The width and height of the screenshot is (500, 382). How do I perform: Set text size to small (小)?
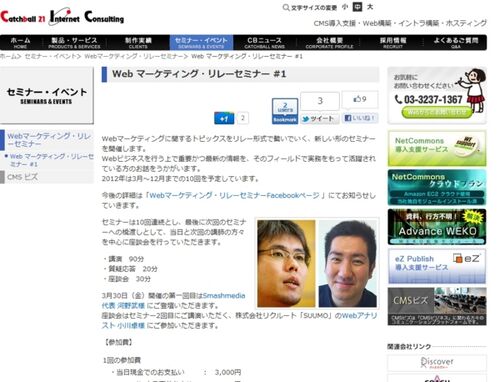click(x=345, y=7)
